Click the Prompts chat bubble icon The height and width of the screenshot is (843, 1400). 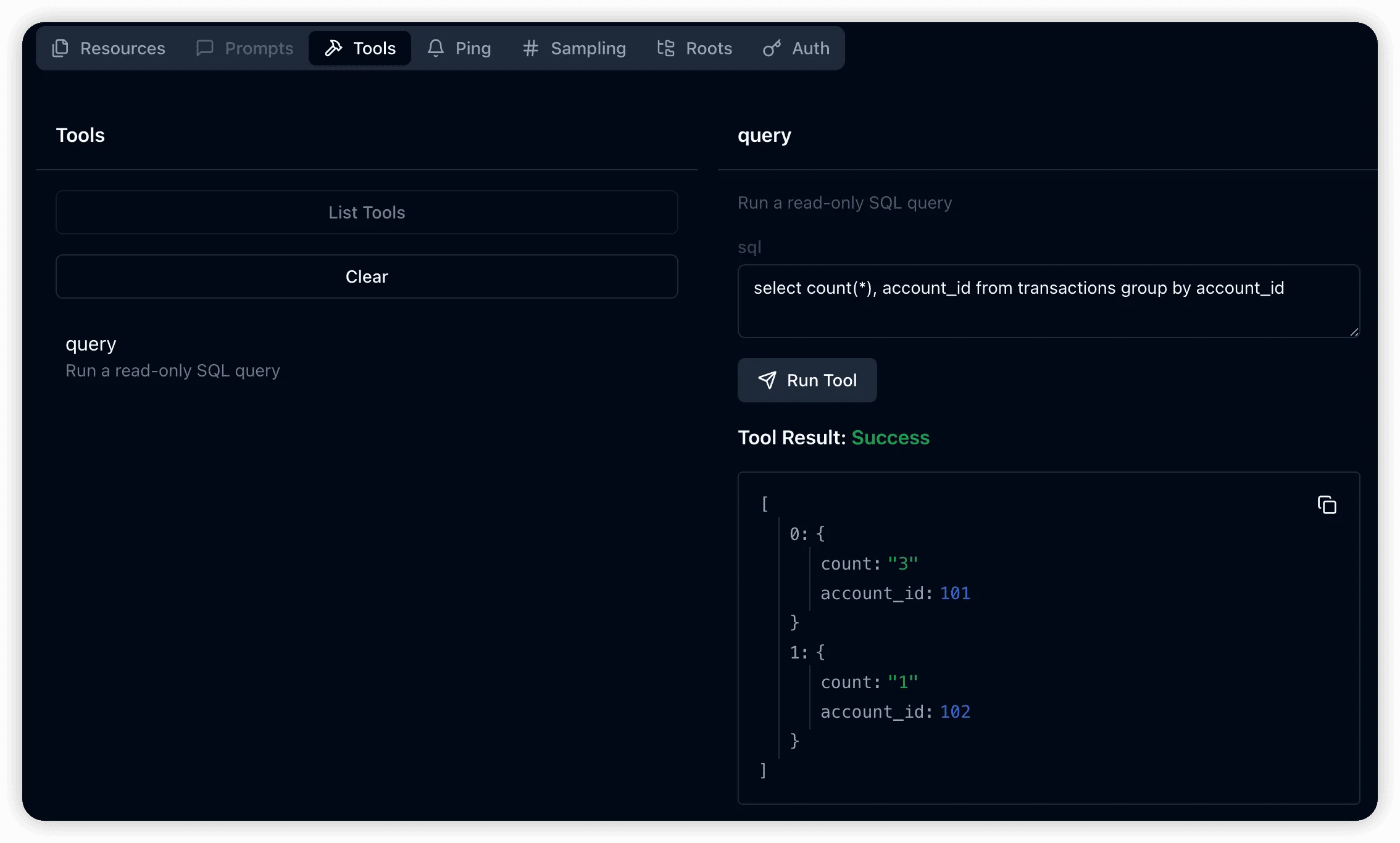tap(204, 48)
